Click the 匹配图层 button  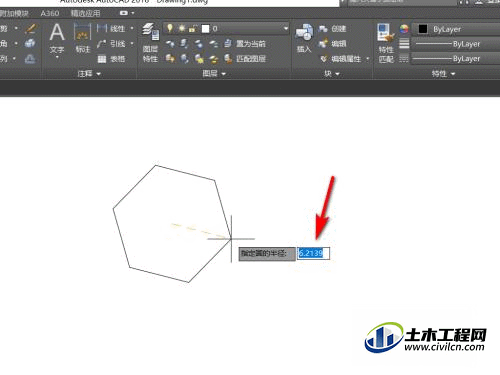pyautogui.click(x=246, y=59)
